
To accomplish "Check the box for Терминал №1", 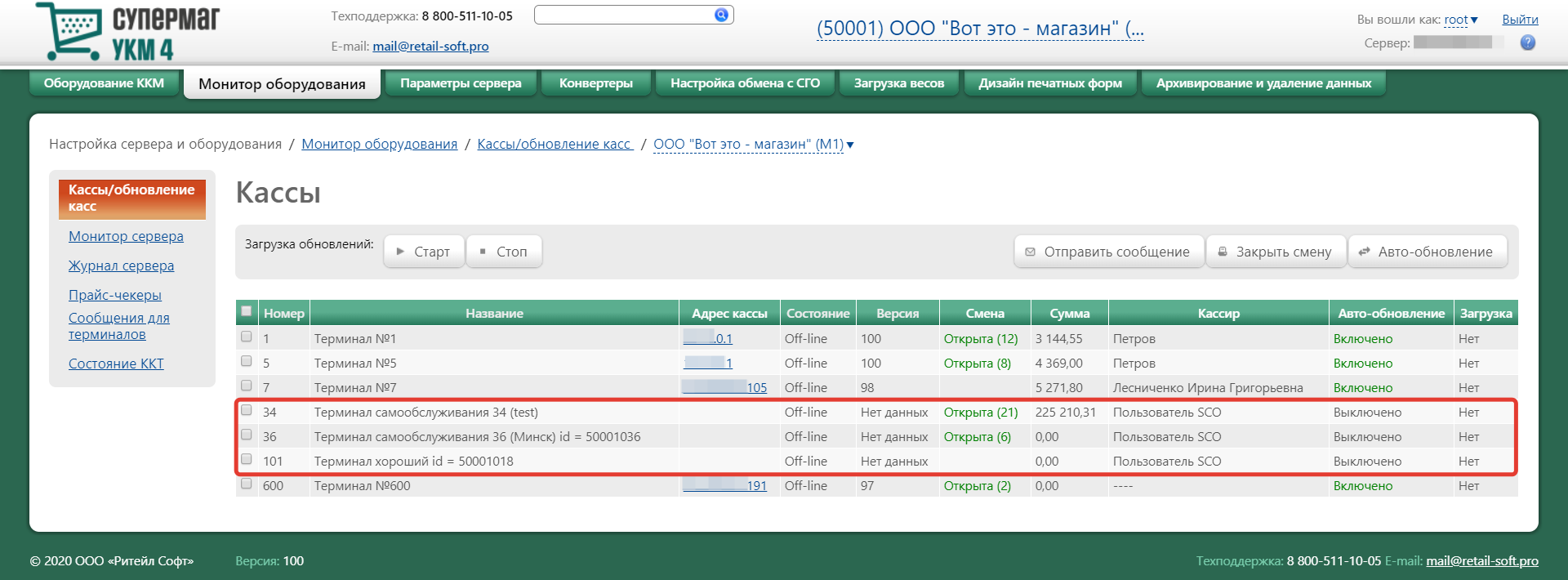I will pyautogui.click(x=246, y=337).
